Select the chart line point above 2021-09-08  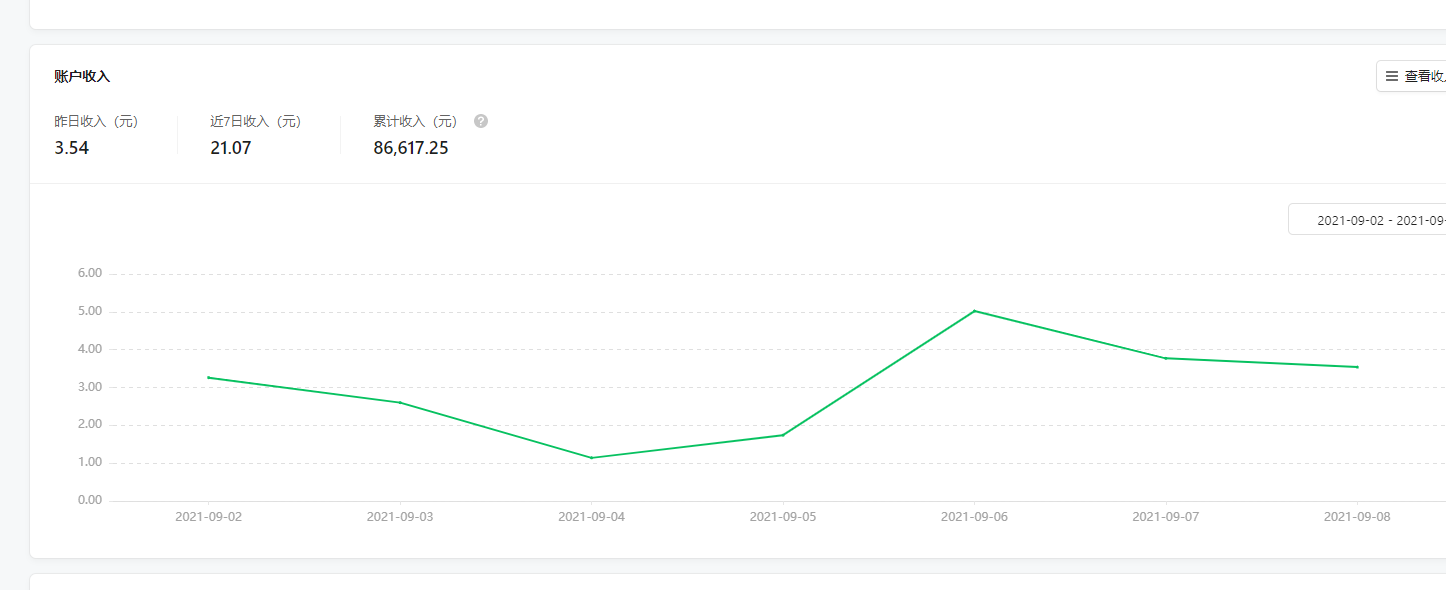(x=1357, y=367)
